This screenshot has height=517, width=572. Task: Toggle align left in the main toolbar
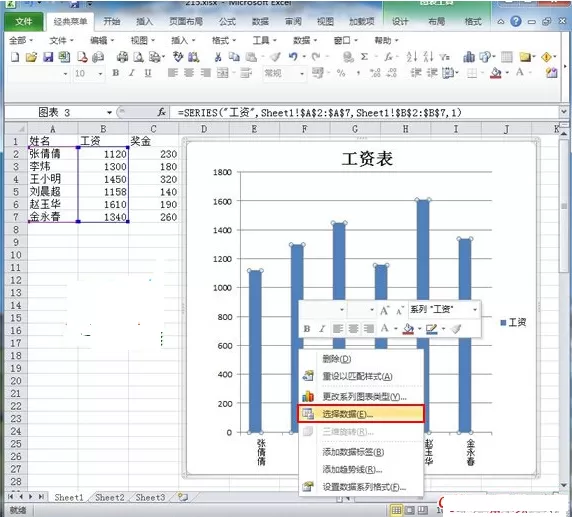point(173,73)
